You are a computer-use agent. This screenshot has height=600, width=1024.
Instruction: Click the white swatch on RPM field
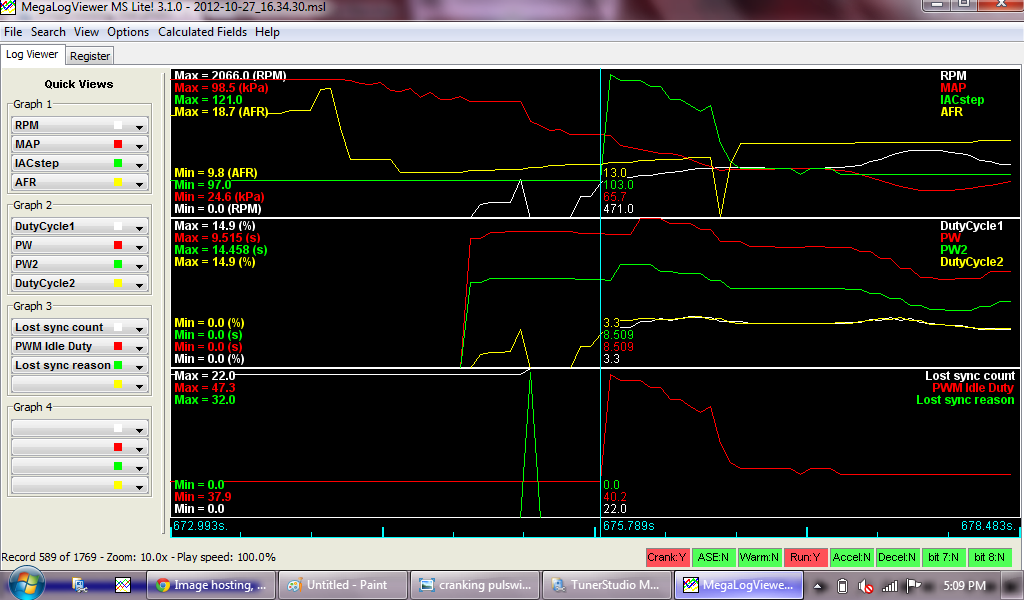(118, 125)
